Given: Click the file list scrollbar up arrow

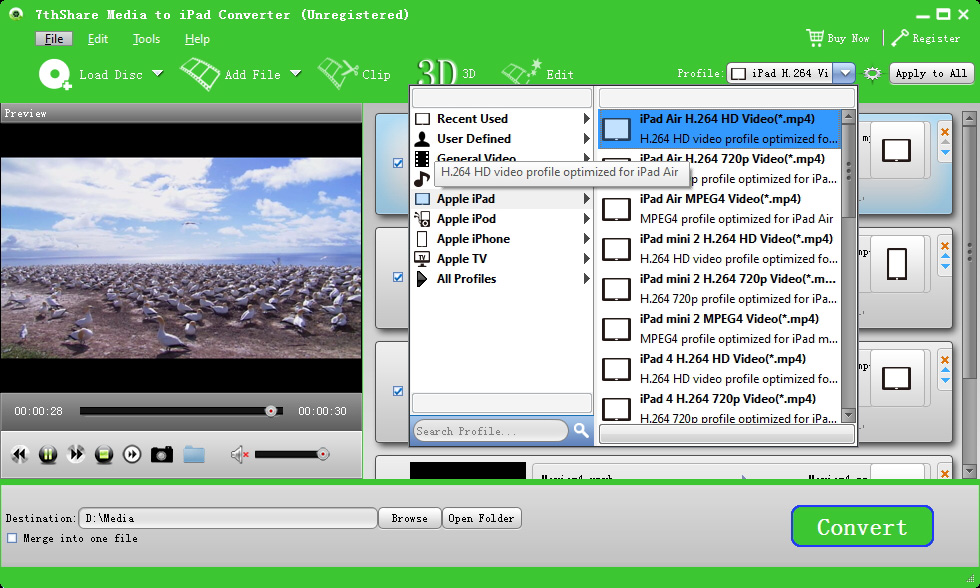Looking at the screenshot, I should tap(969, 118).
